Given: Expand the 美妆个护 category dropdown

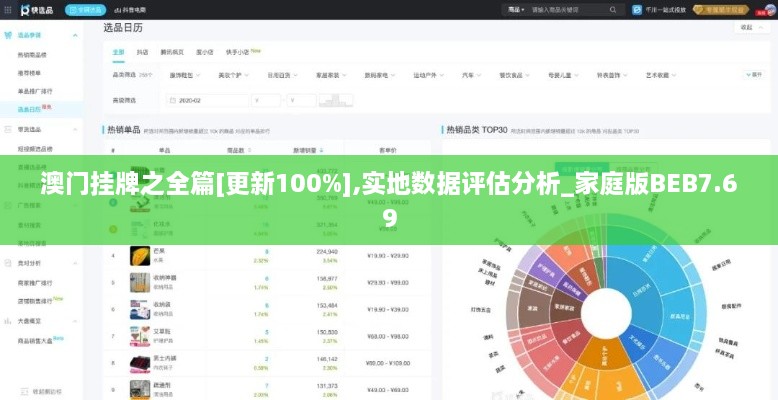Looking at the screenshot, I should click(x=233, y=75).
